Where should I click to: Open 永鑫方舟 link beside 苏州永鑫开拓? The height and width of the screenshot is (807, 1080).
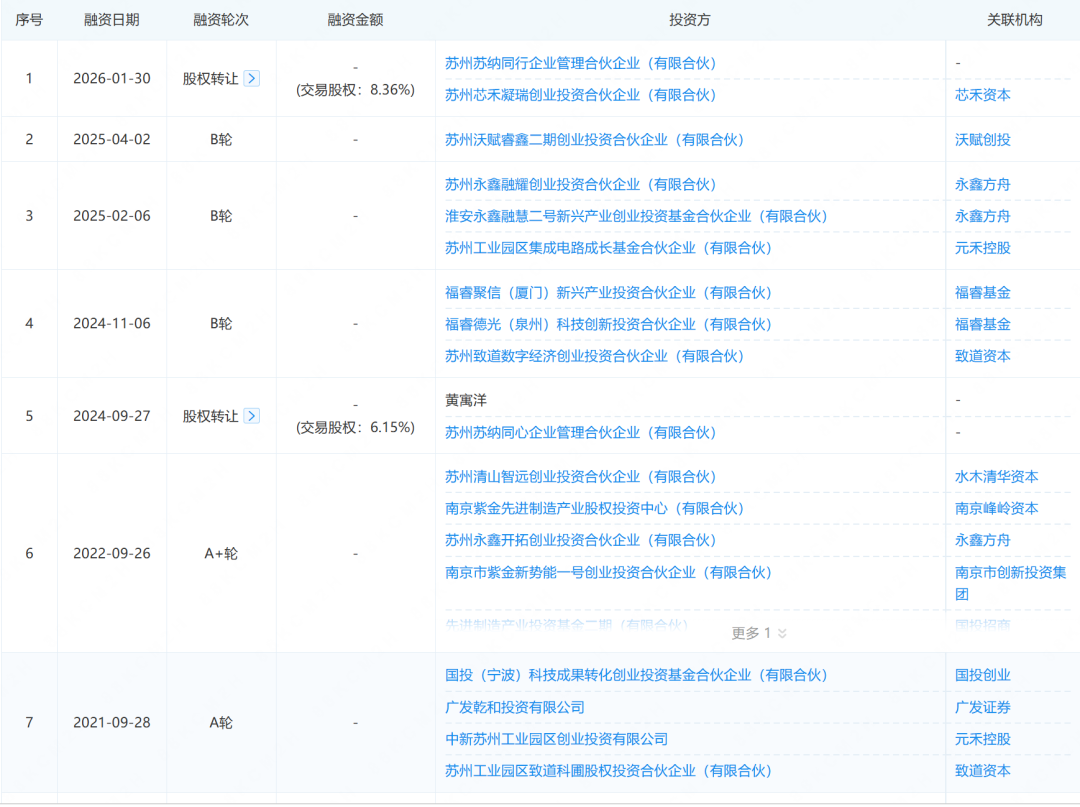pyautogui.click(x=982, y=540)
